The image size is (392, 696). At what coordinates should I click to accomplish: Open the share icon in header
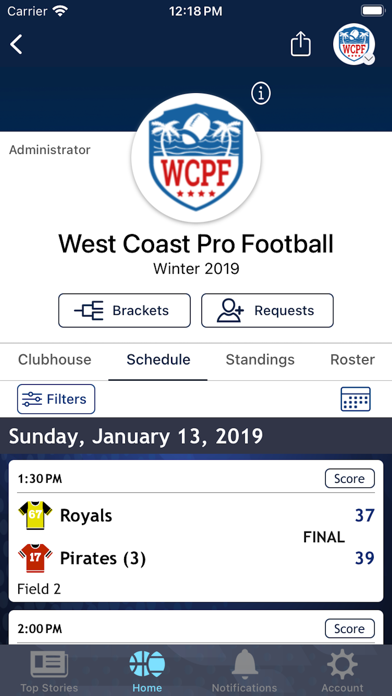[301, 44]
